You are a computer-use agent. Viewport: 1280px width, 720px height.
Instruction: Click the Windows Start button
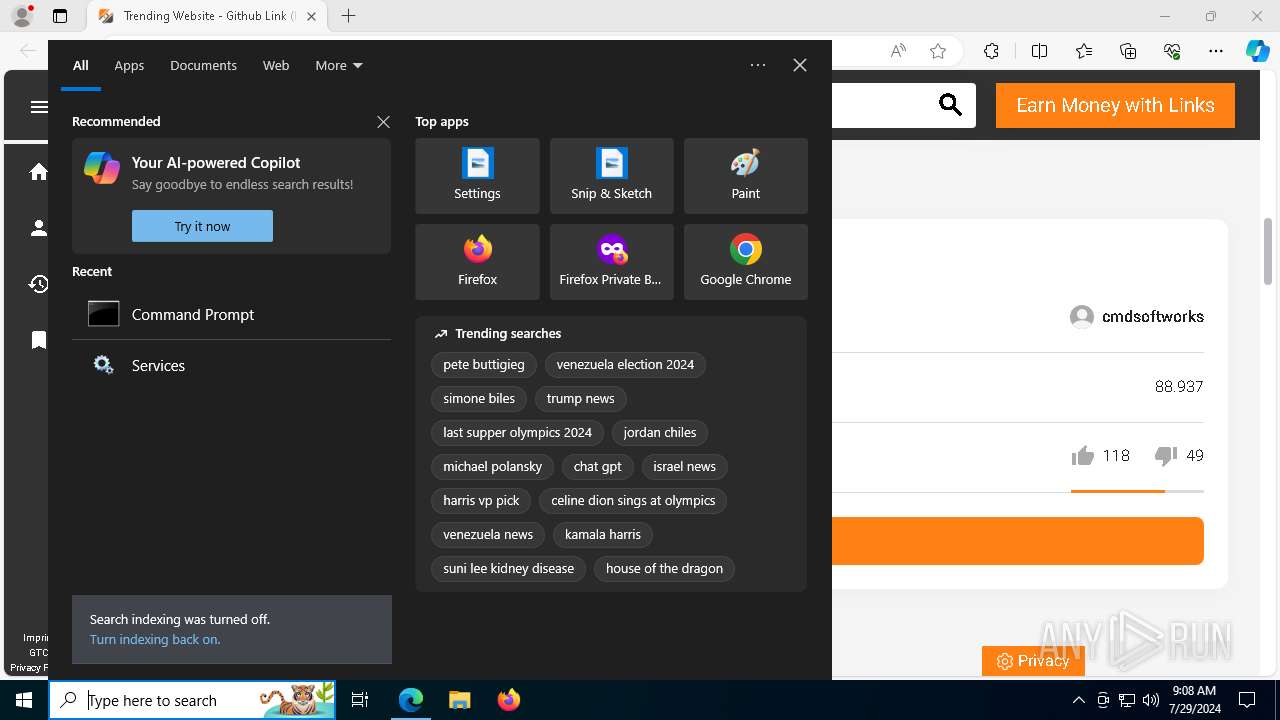[x=24, y=700]
